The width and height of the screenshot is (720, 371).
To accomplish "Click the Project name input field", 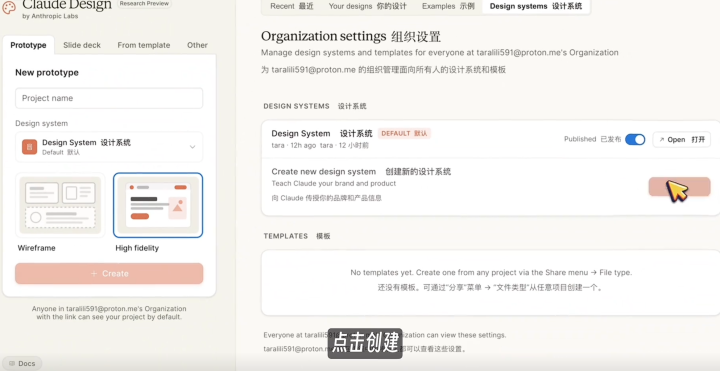I will [109, 98].
